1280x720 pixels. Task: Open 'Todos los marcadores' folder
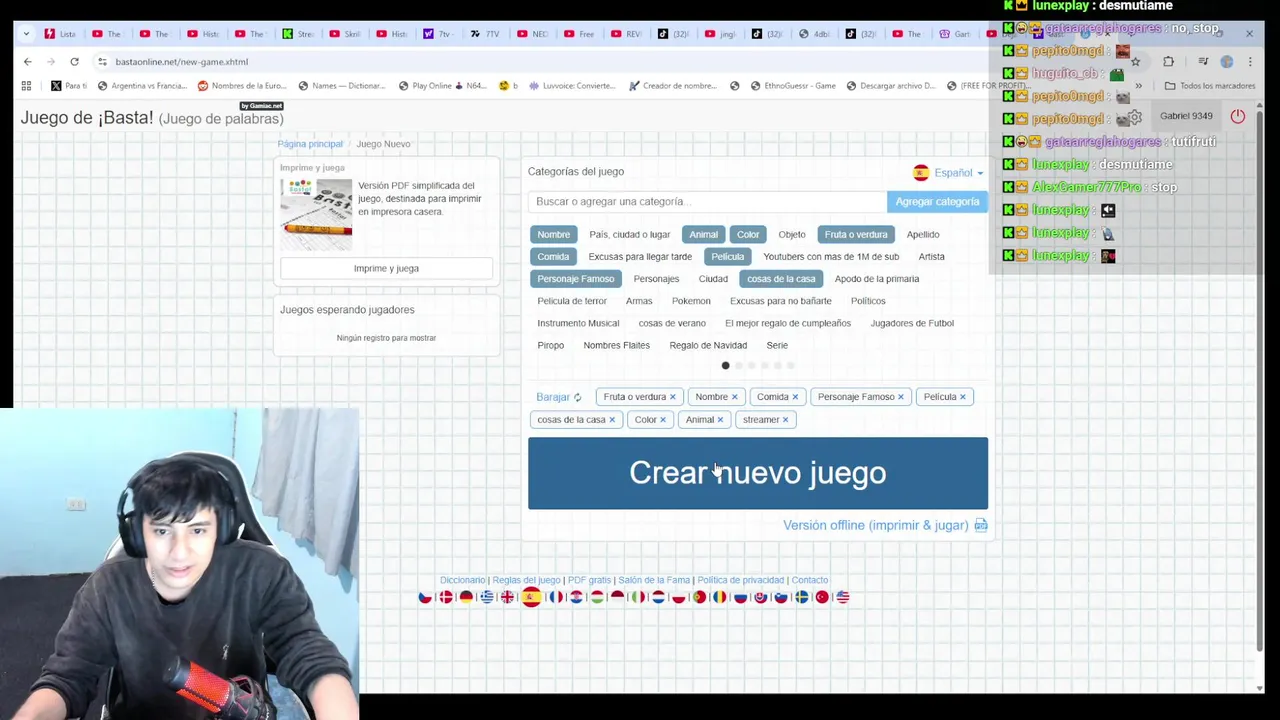1209,86
